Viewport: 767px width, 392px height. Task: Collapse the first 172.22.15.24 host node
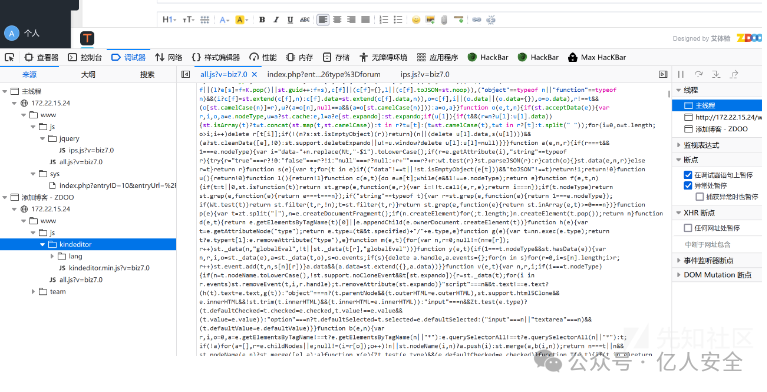[x=14, y=103]
